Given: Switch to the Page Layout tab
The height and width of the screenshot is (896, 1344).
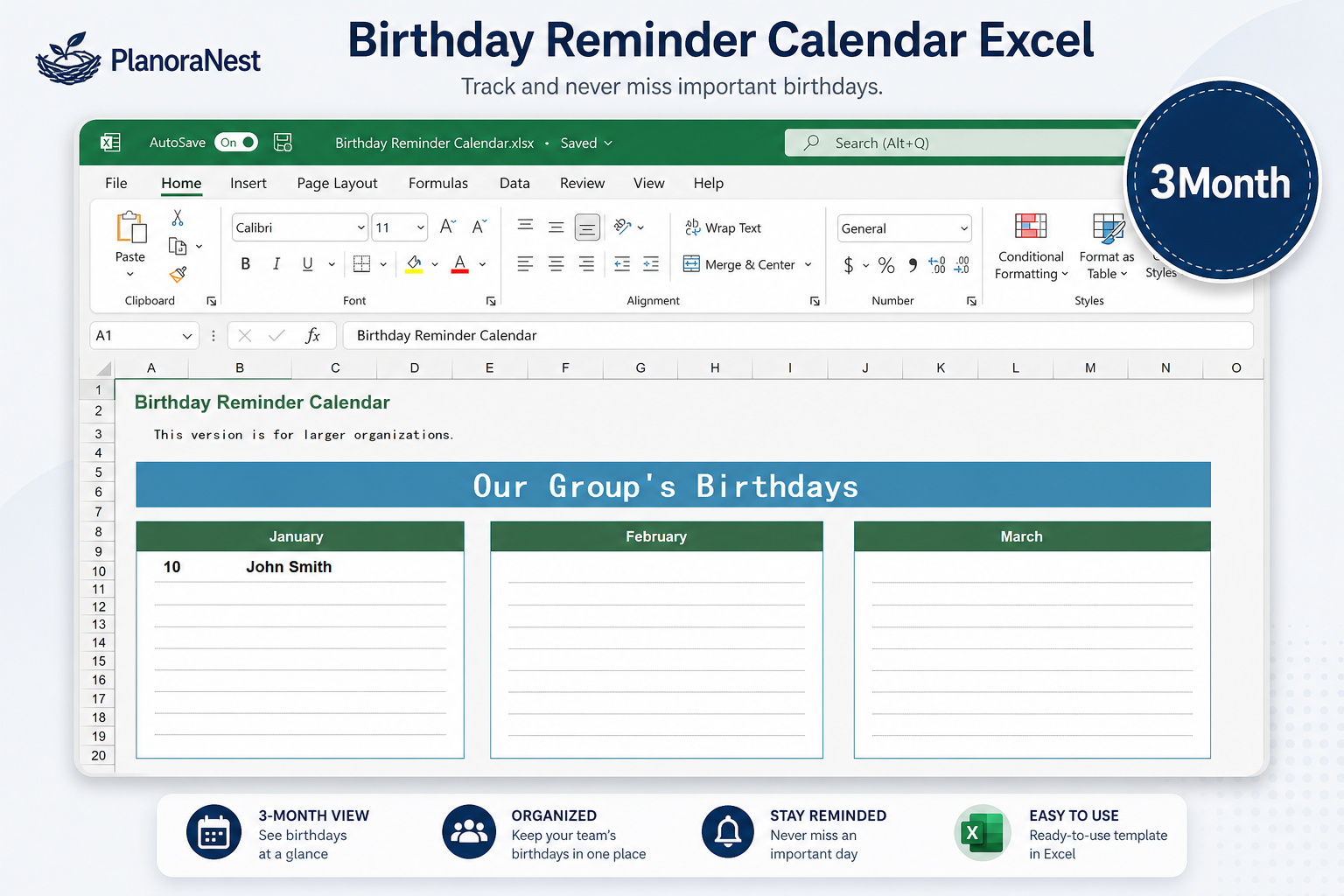Looking at the screenshot, I should [x=337, y=183].
